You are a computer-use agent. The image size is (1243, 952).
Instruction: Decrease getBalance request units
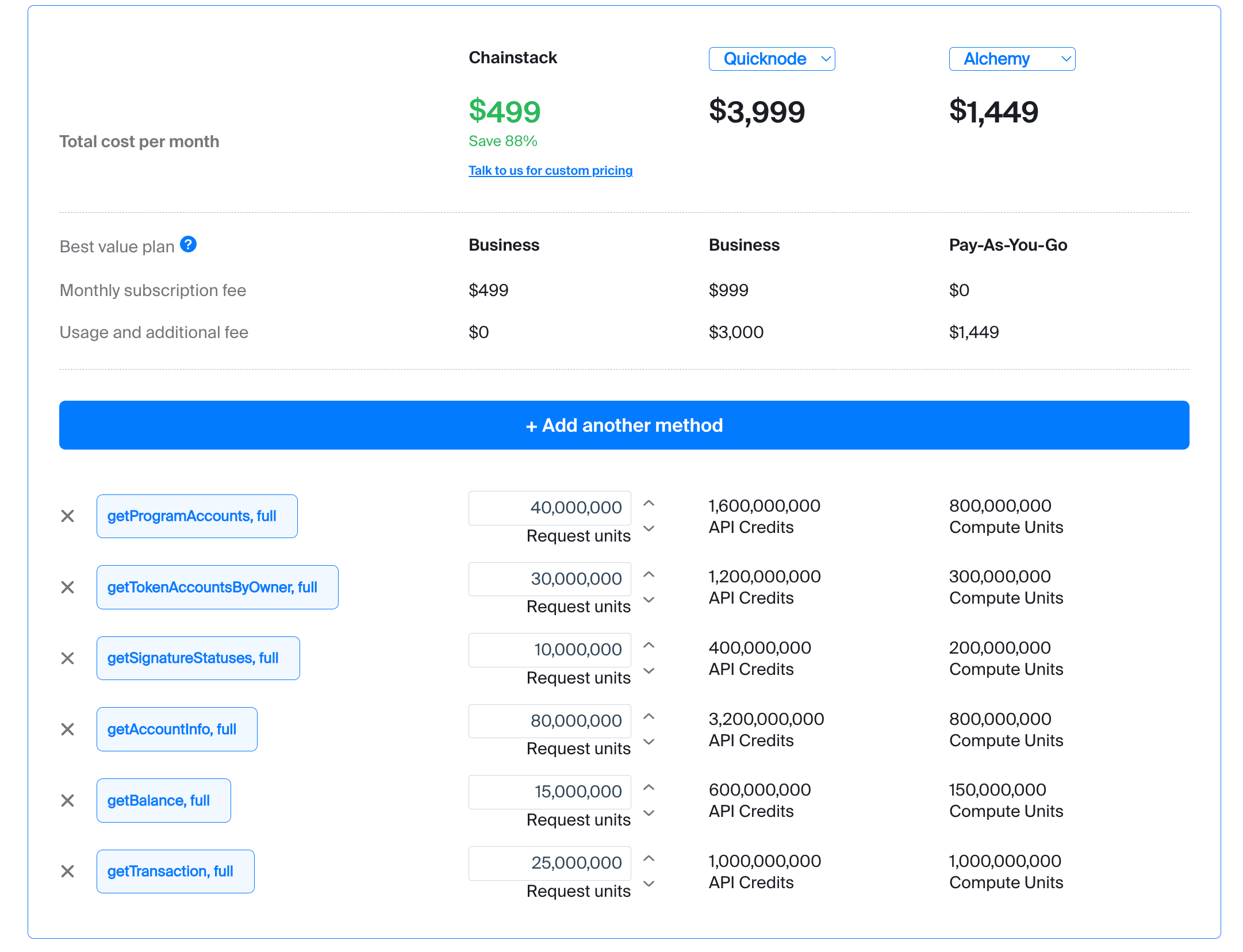(649, 813)
